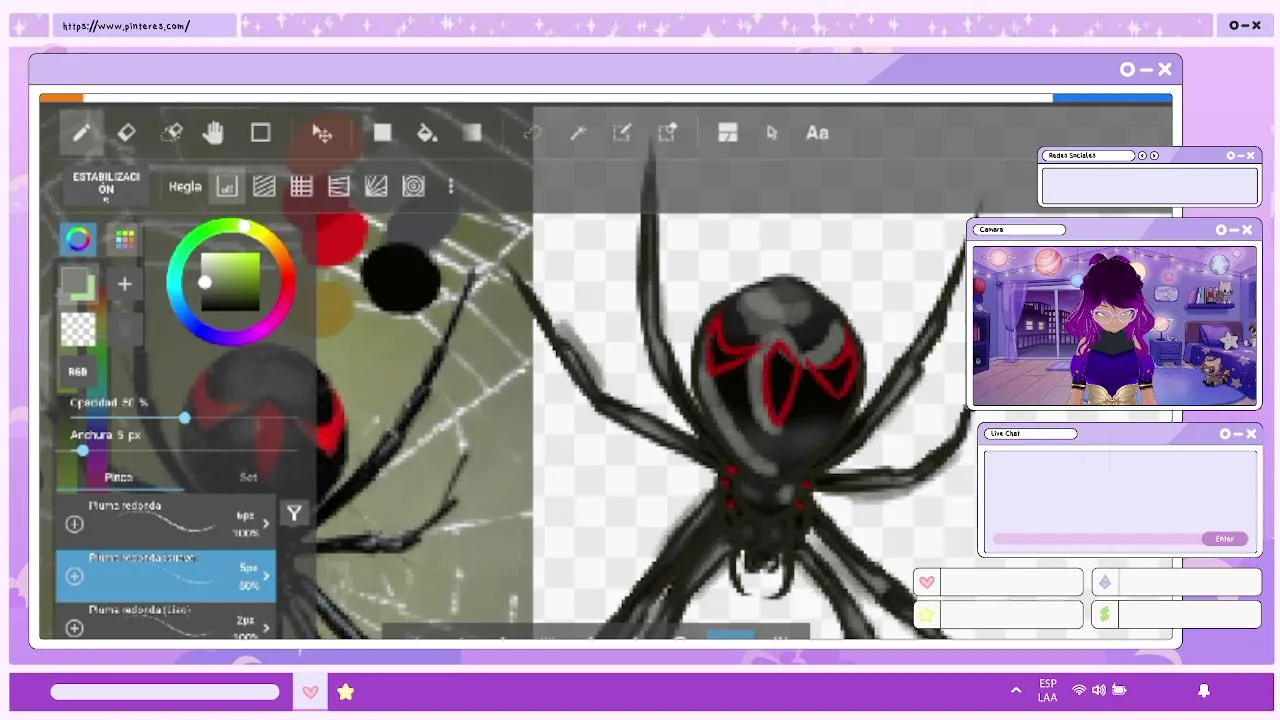Select the Aa text tool
The height and width of the screenshot is (720, 1280).
pos(817,133)
